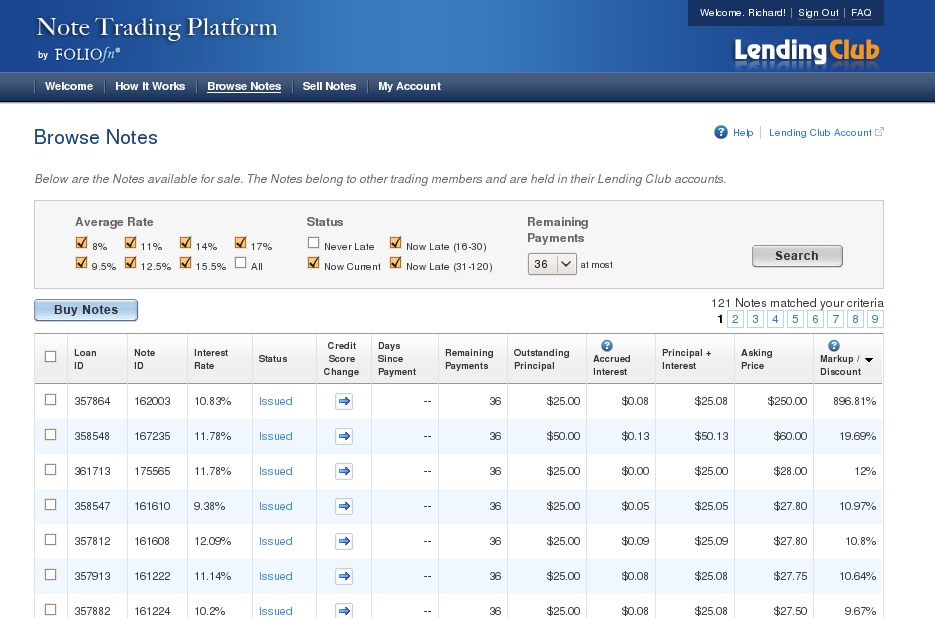
Task: Go to the Browse Notes nav item
Action: coord(244,86)
